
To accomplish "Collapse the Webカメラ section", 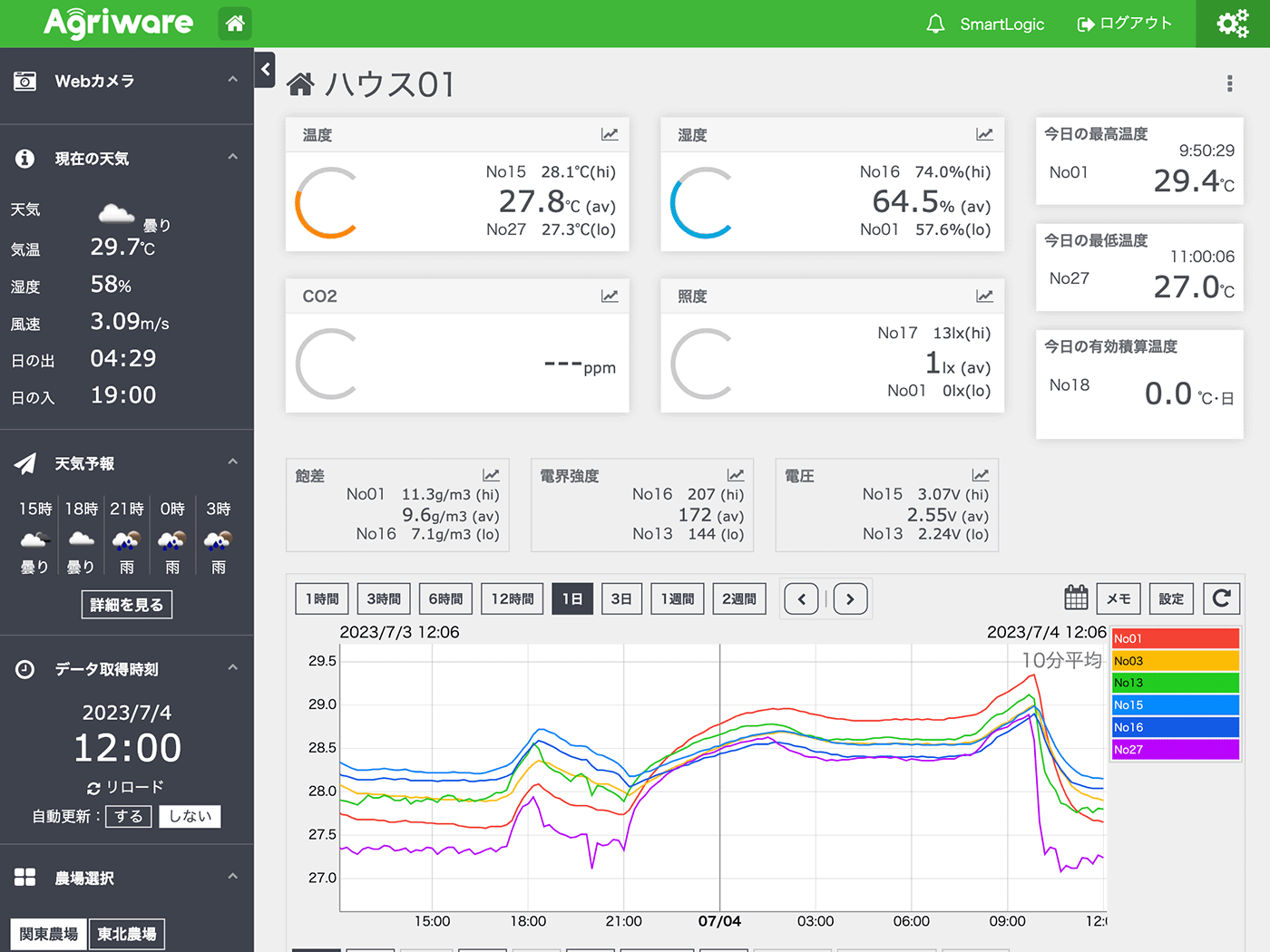I will 233,80.
